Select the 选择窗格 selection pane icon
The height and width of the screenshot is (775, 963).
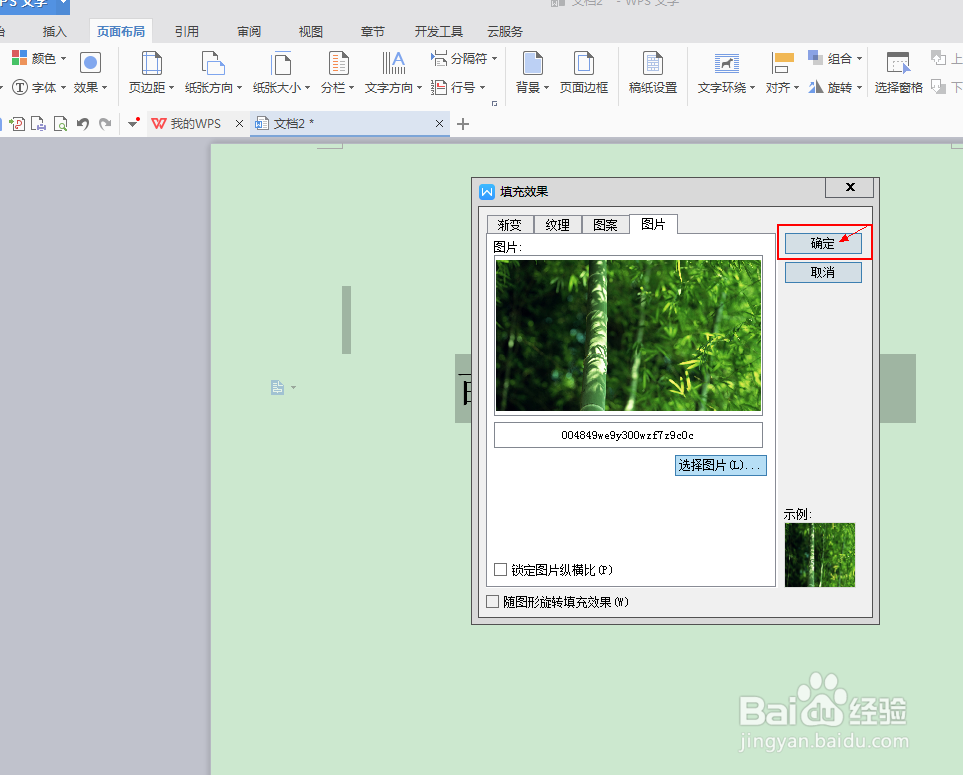click(897, 72)
